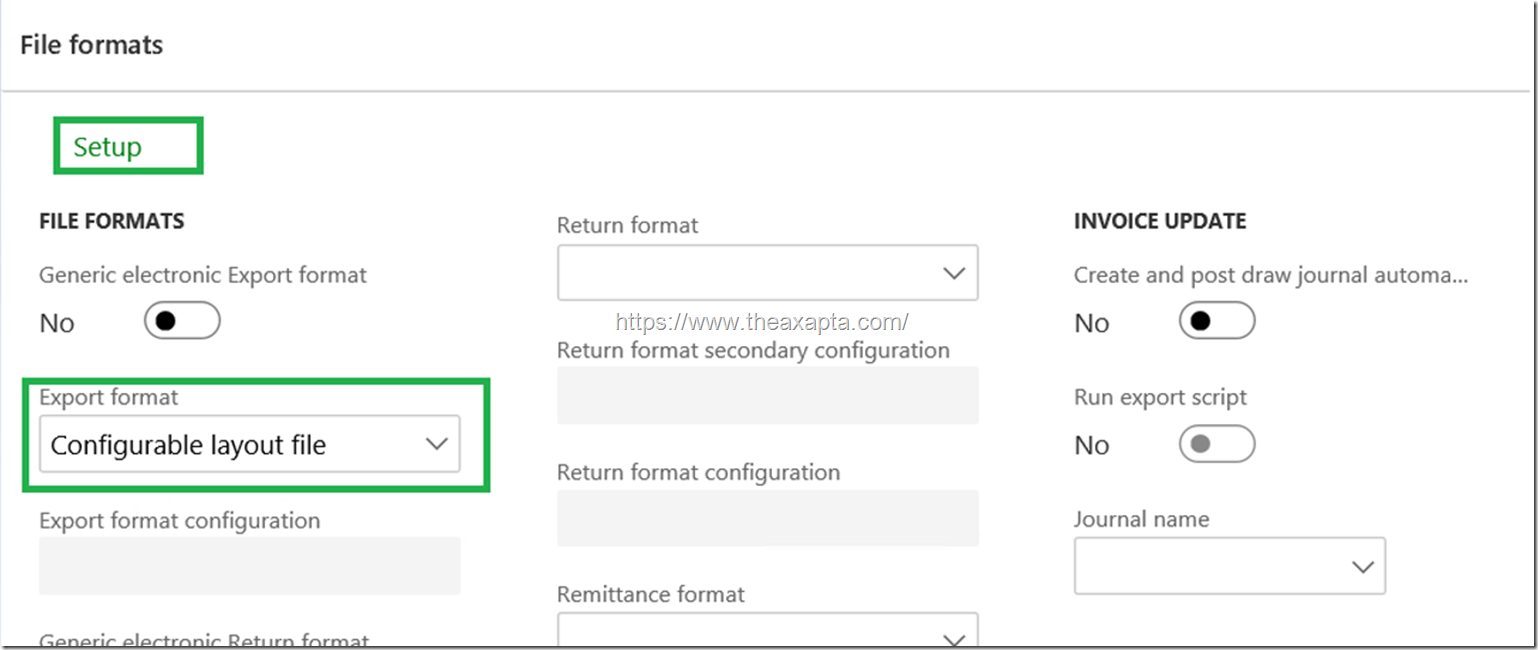Enable Create and post draw journal automatically

(1216, 322)
